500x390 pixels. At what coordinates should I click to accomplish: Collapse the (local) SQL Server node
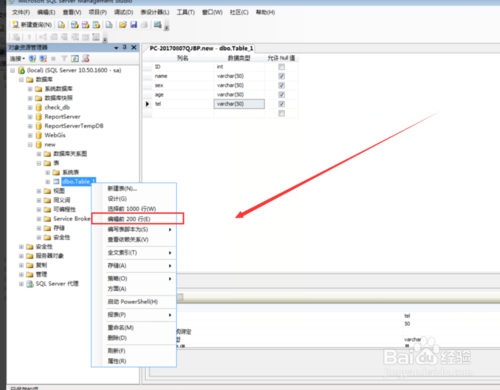point(12,70)
